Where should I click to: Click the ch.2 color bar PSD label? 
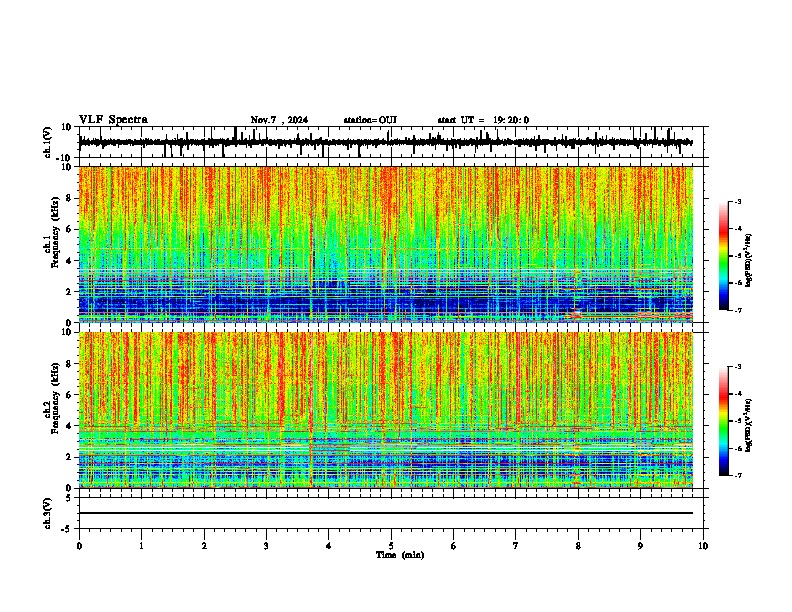click(x=748, y=425)
